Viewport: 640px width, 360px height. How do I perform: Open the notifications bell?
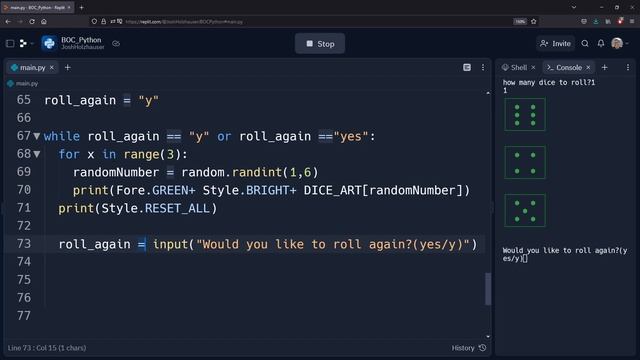[601, 43]
